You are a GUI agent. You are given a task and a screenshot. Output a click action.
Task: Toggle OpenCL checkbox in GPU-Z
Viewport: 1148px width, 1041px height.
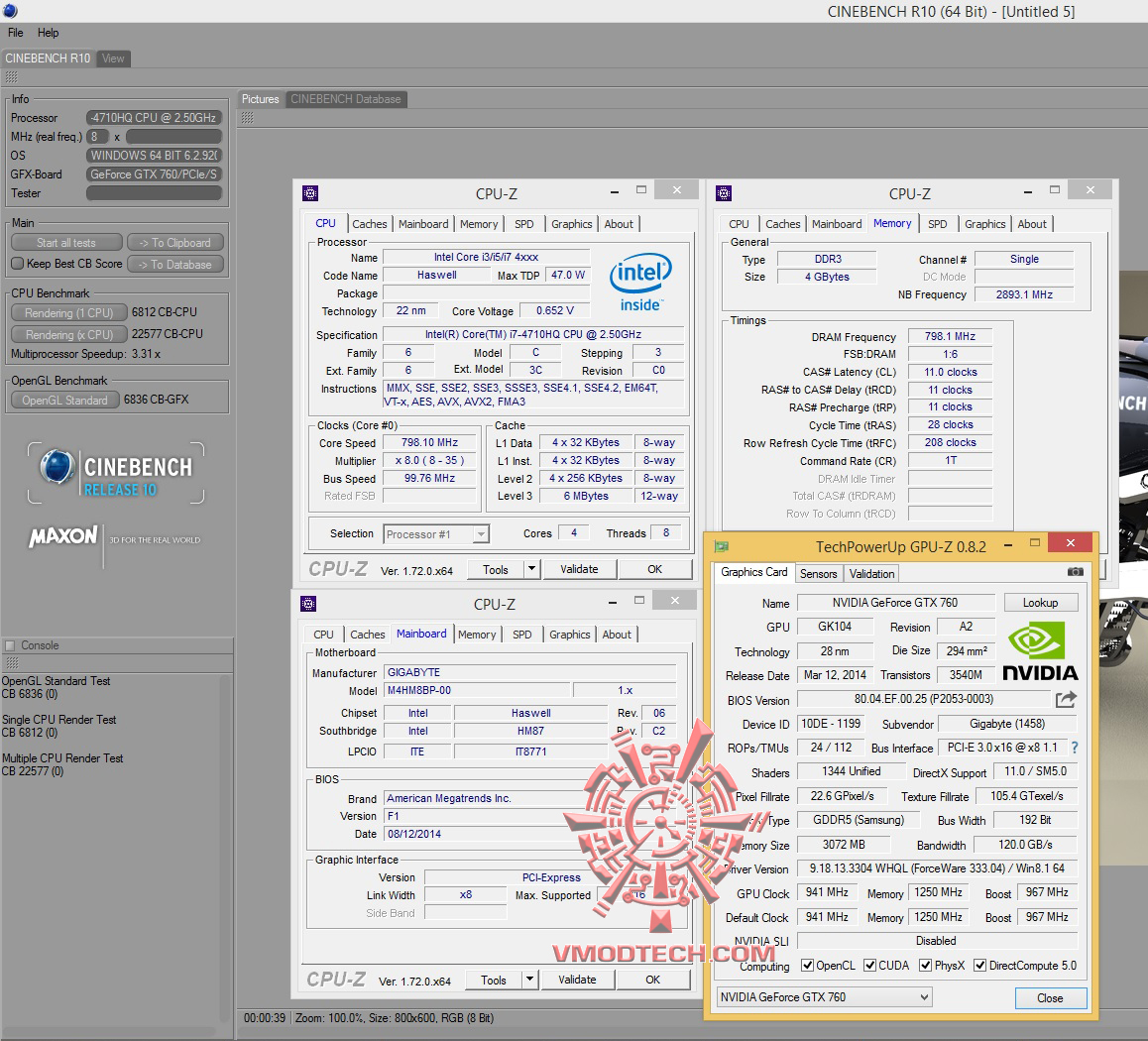click(807, 965)
